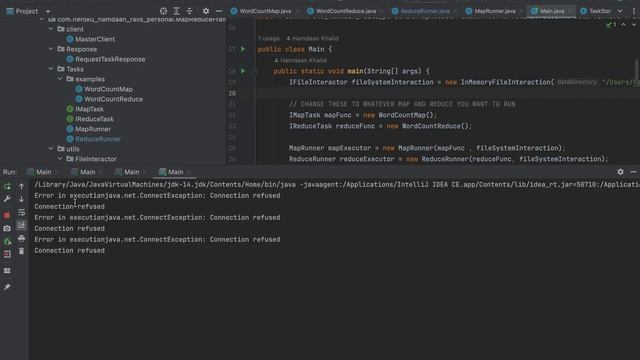The width and height of the screenshot is (640, 360).
Task: Click the layout icon in the Run sidebar
Action: pos(7,271)
